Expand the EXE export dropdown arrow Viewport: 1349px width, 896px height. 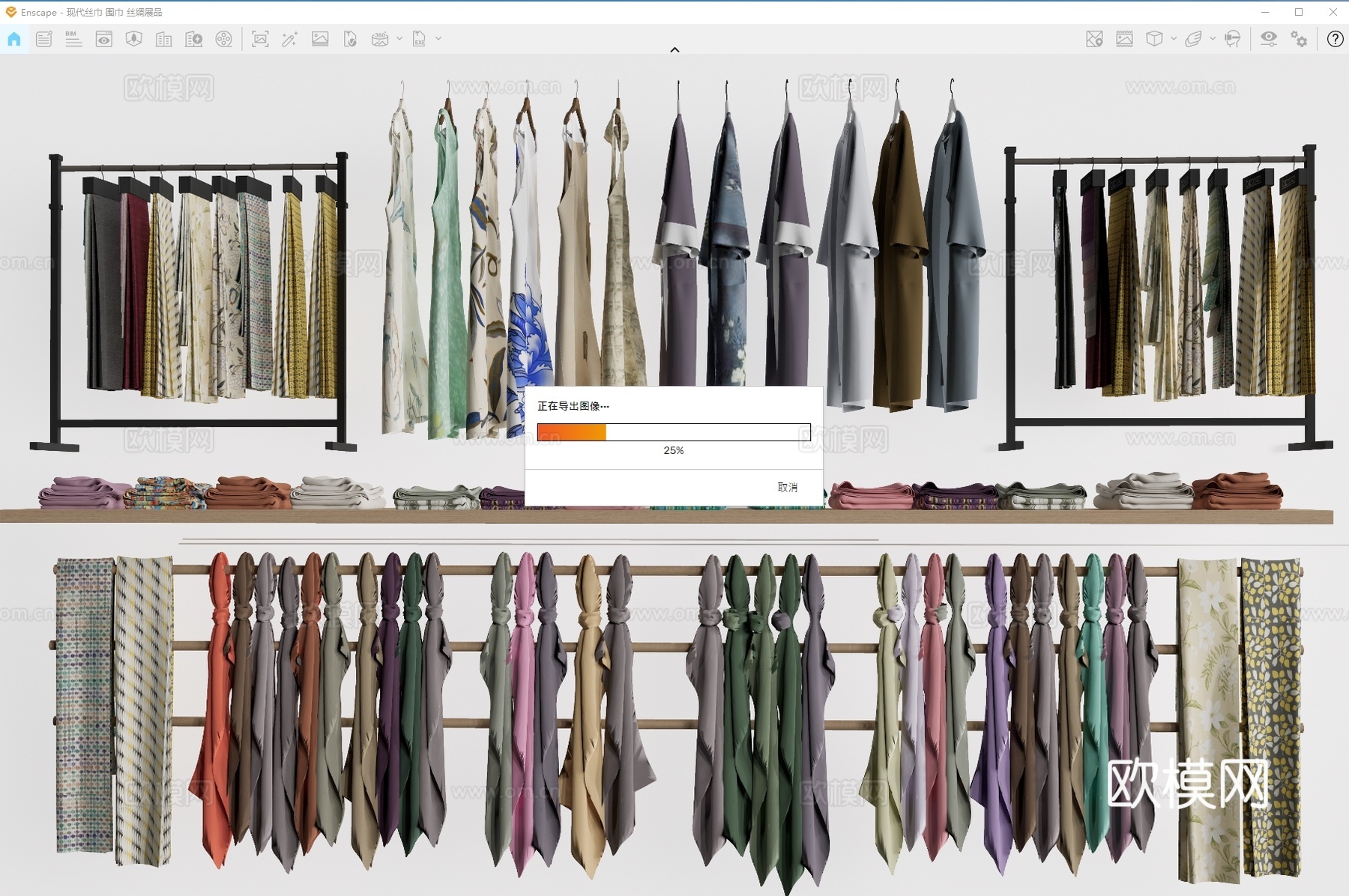point(438,38)
